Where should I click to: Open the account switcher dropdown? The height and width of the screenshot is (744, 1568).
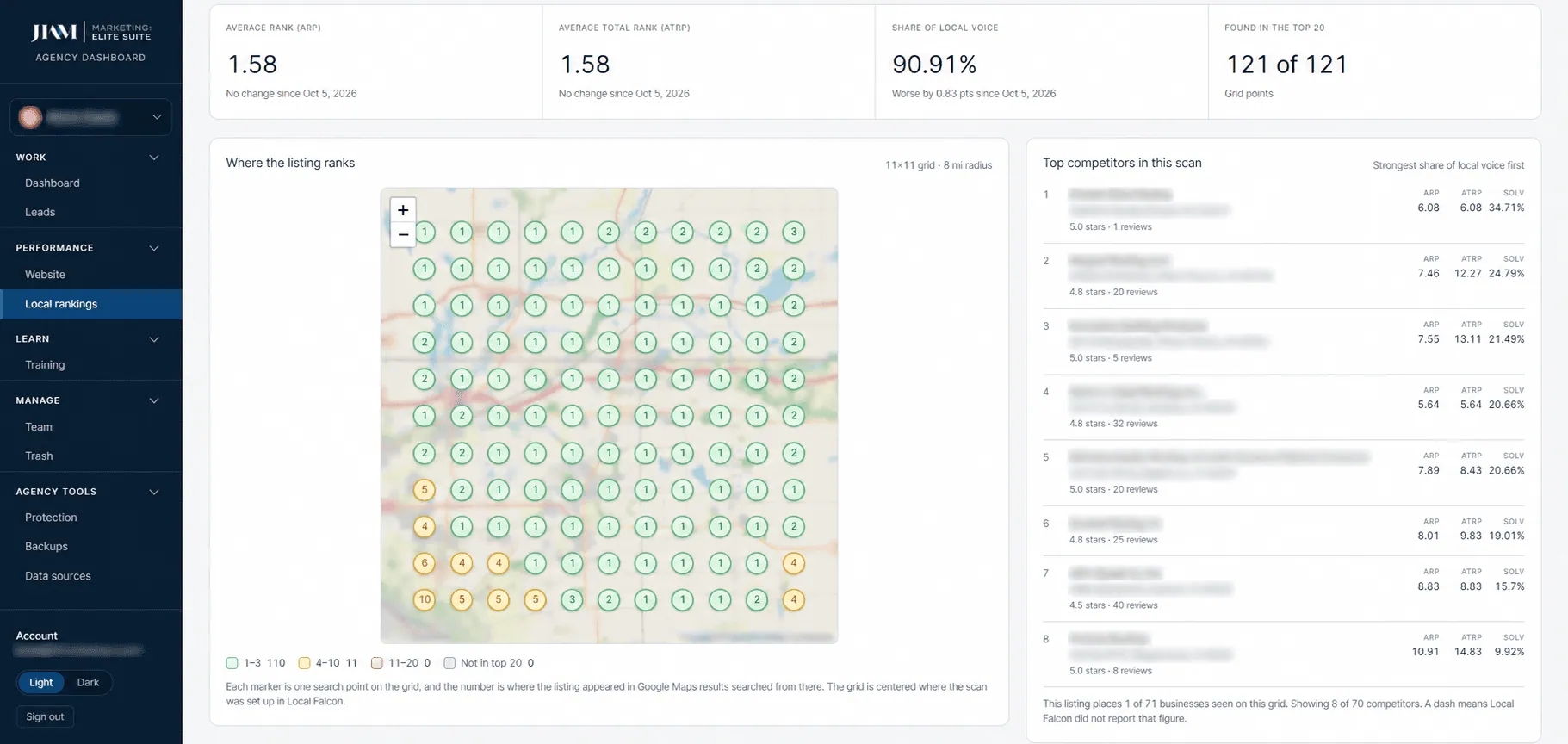click(90, 117)
